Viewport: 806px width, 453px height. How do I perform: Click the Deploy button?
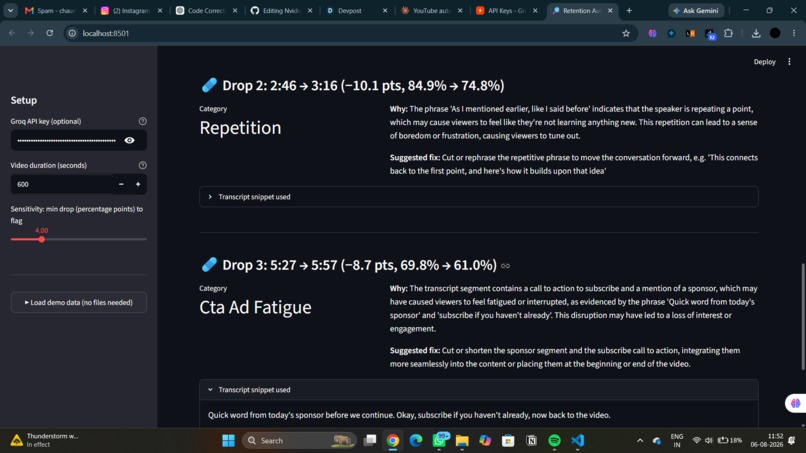pyautogui.click(x=764, y=62)
